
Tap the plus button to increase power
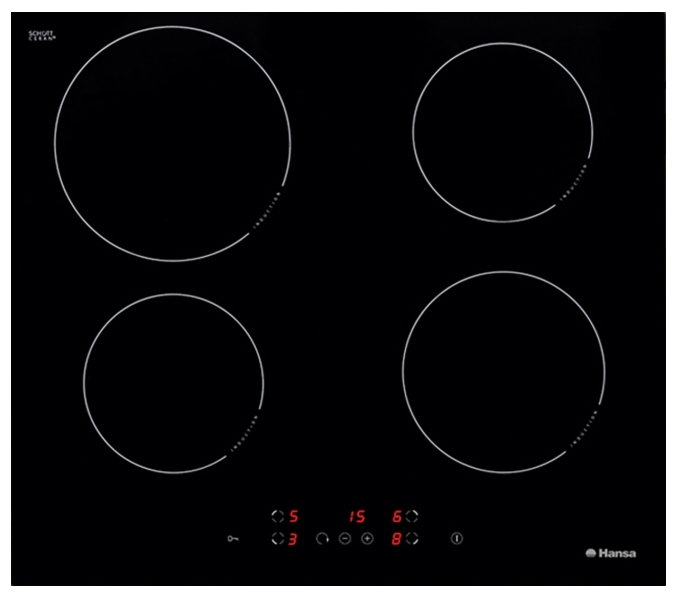367,539
